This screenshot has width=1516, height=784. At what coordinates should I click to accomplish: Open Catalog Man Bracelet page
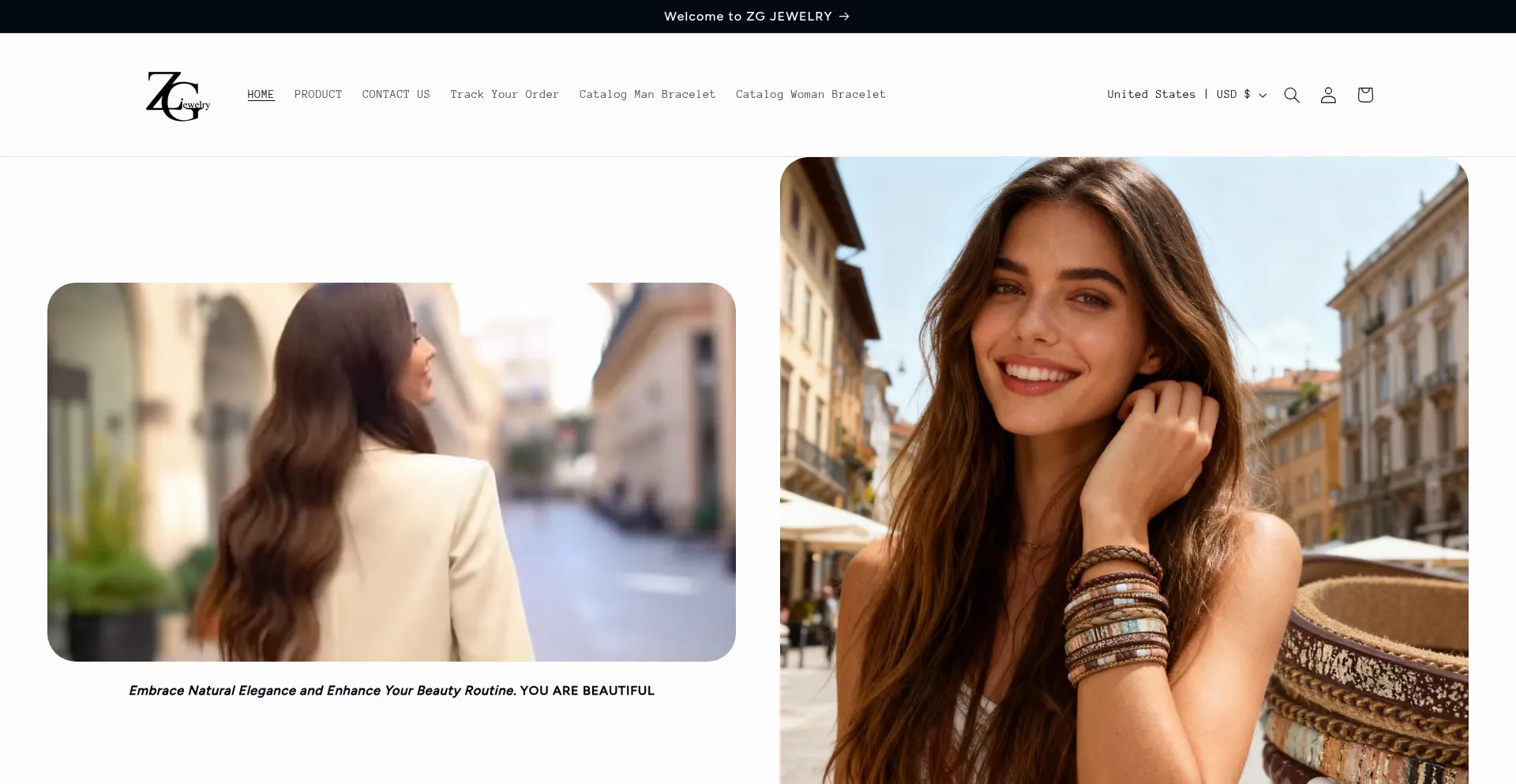(647, 95)
